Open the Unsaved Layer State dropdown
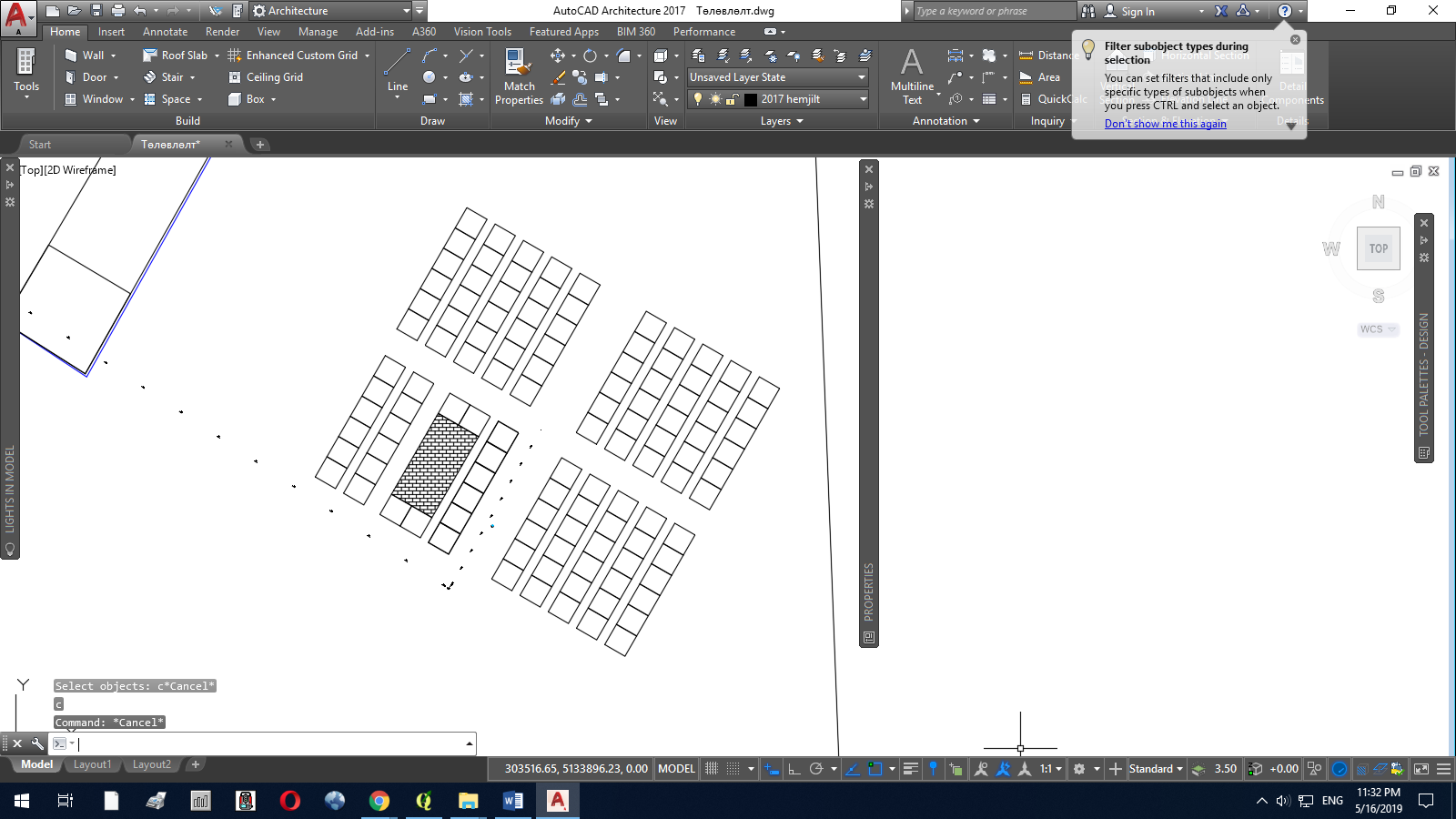Image resolution: width=1456 pixels, height=819 pixels. coord(778,77)
